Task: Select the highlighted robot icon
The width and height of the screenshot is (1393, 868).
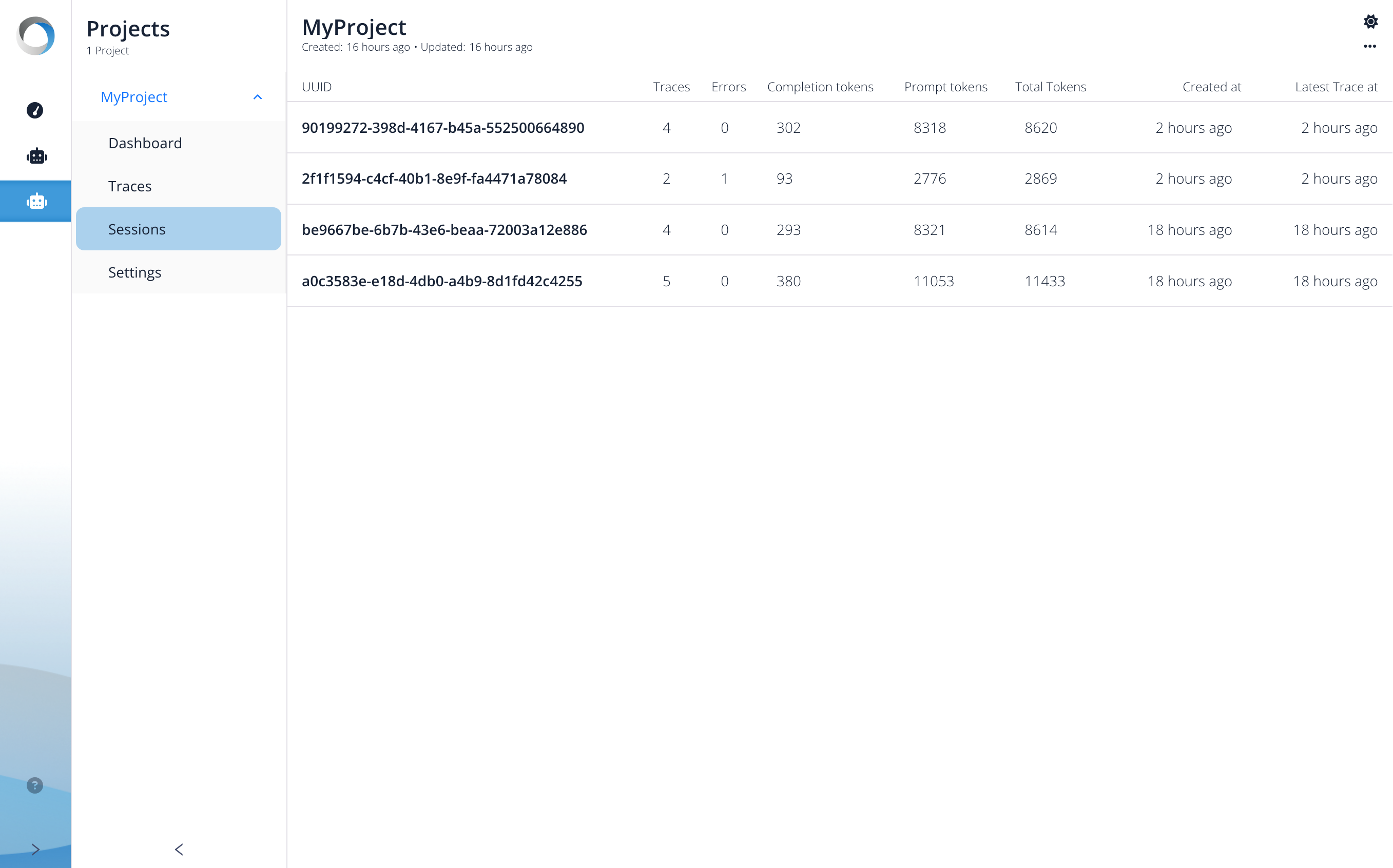Action: click(x=37, y=201)
